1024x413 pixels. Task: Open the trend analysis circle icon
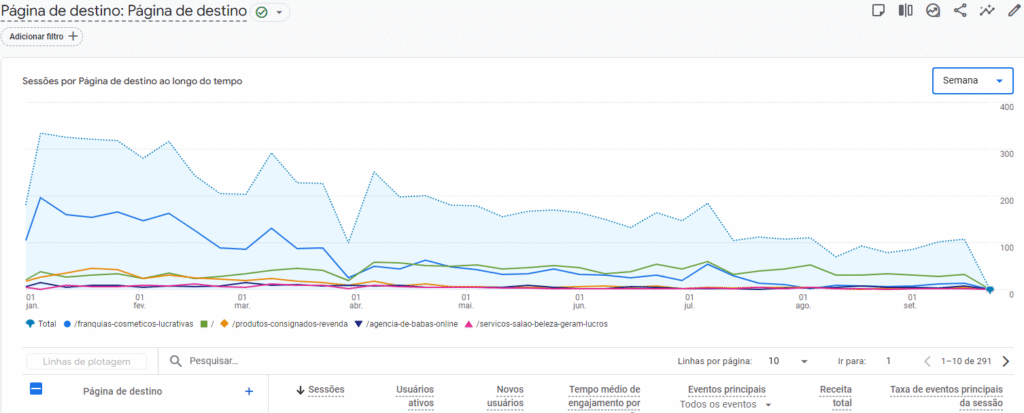(x=933, y=11)
